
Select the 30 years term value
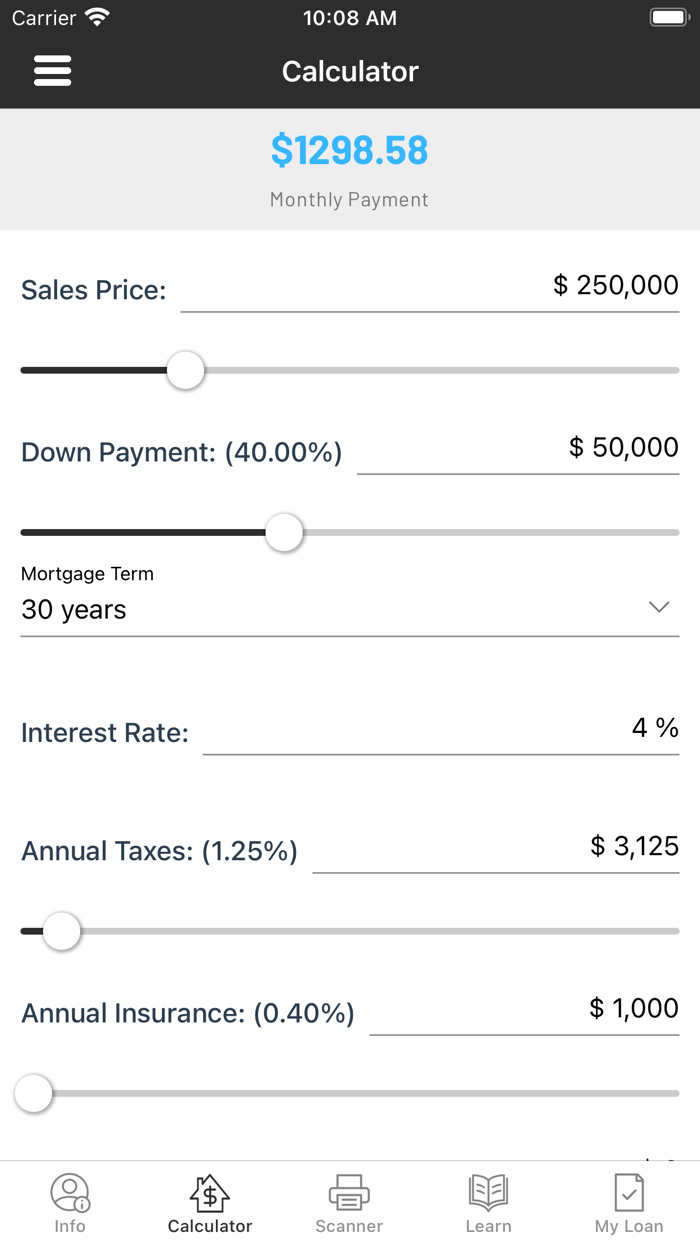(x=74, y=610)
